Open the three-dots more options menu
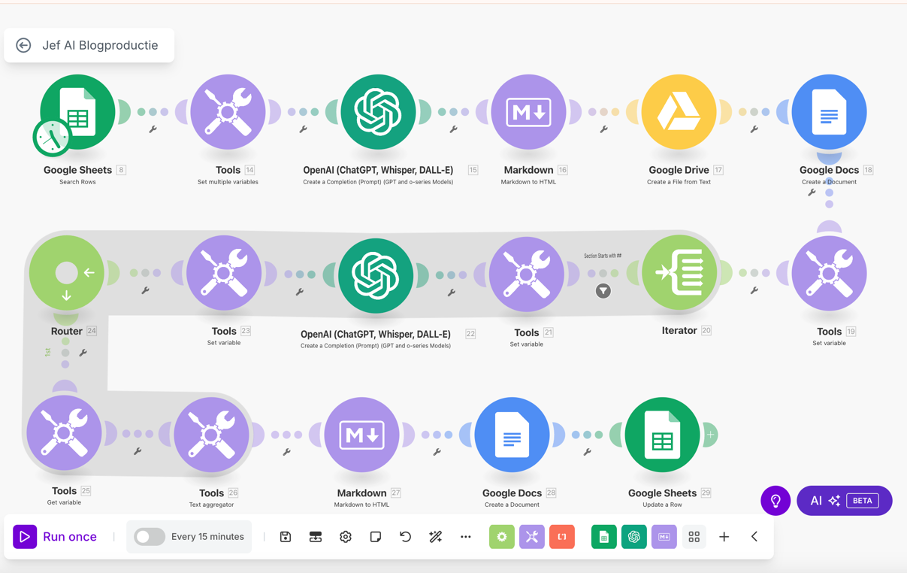 [x=465, y=537]
